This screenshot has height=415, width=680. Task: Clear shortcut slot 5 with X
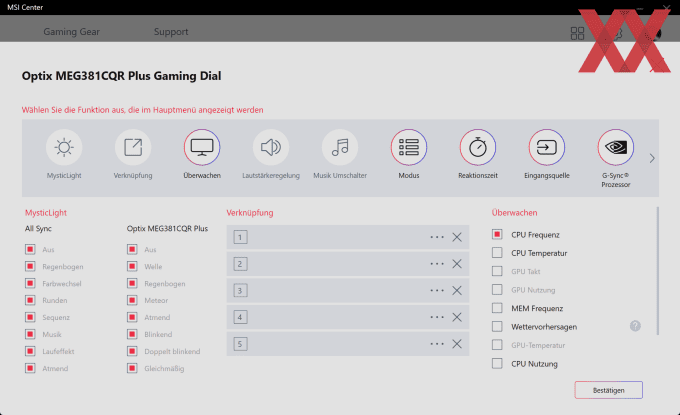(x=457, y=344)
